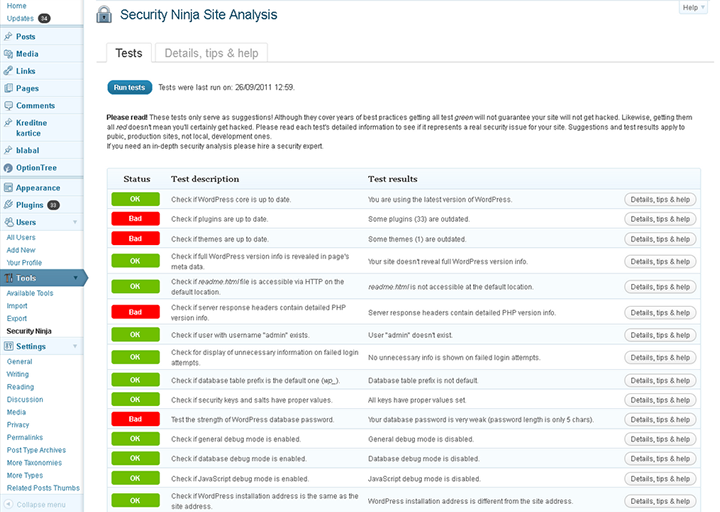This screenshot has height=512, width=720.
Task: Click the Users icon in sidebar
Action: (x=8, y=222)
